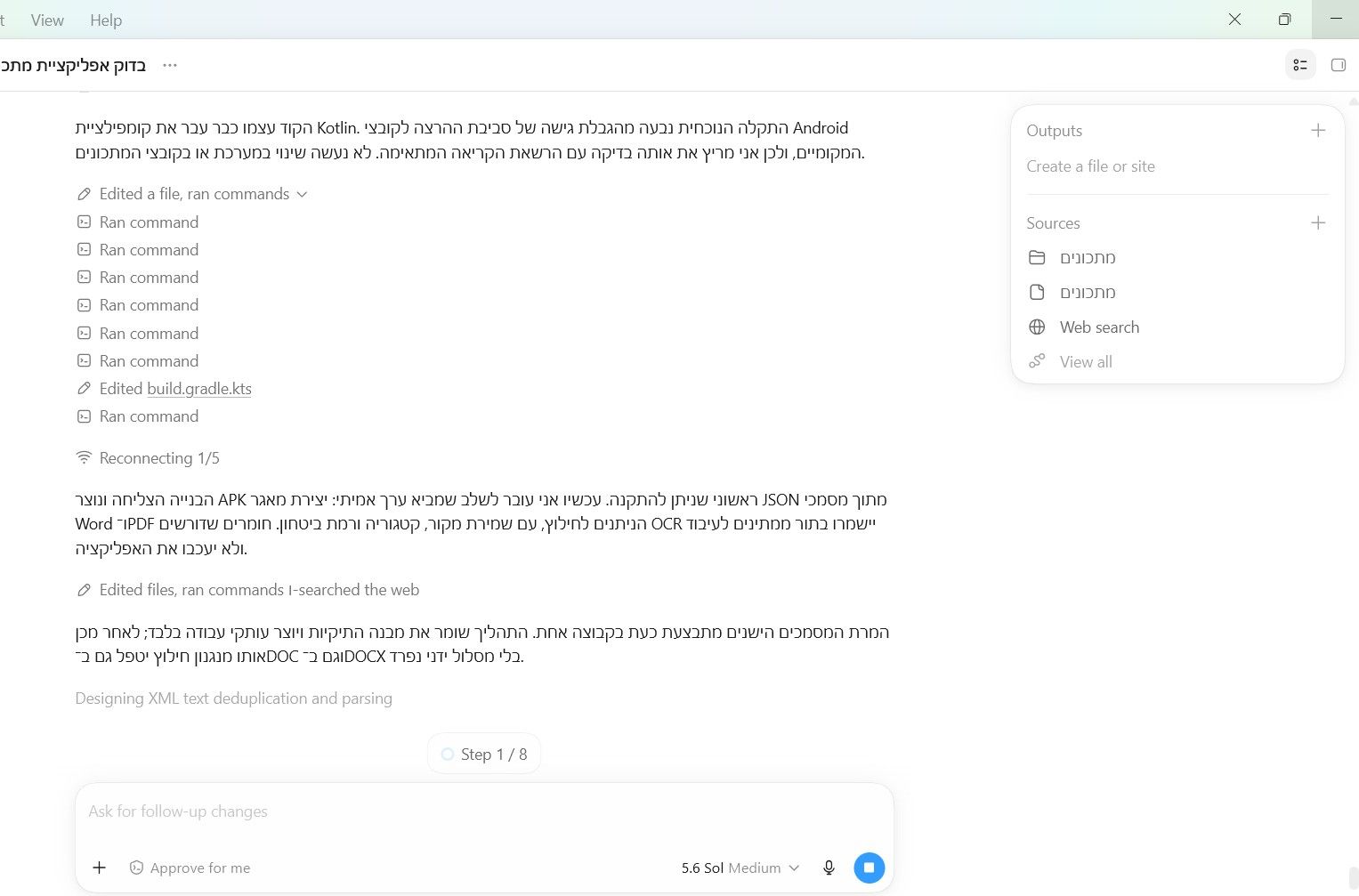Open the 5.6 Sol Medium model dropdown
This screenshot has width=1359, height=896.
coord(740,868)
